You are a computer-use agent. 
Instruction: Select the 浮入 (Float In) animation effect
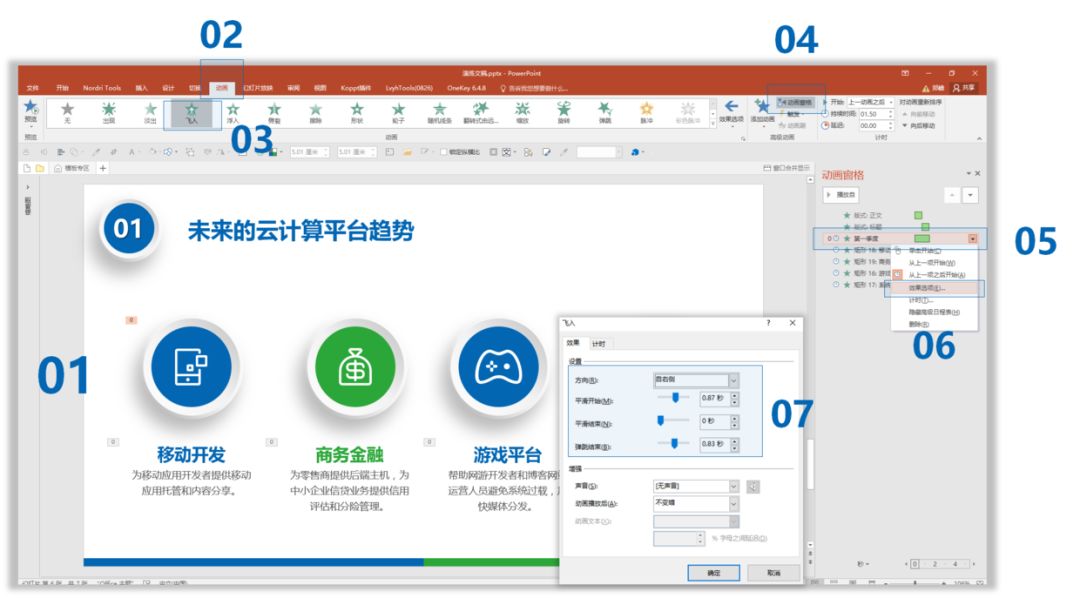tap(233, 112)
